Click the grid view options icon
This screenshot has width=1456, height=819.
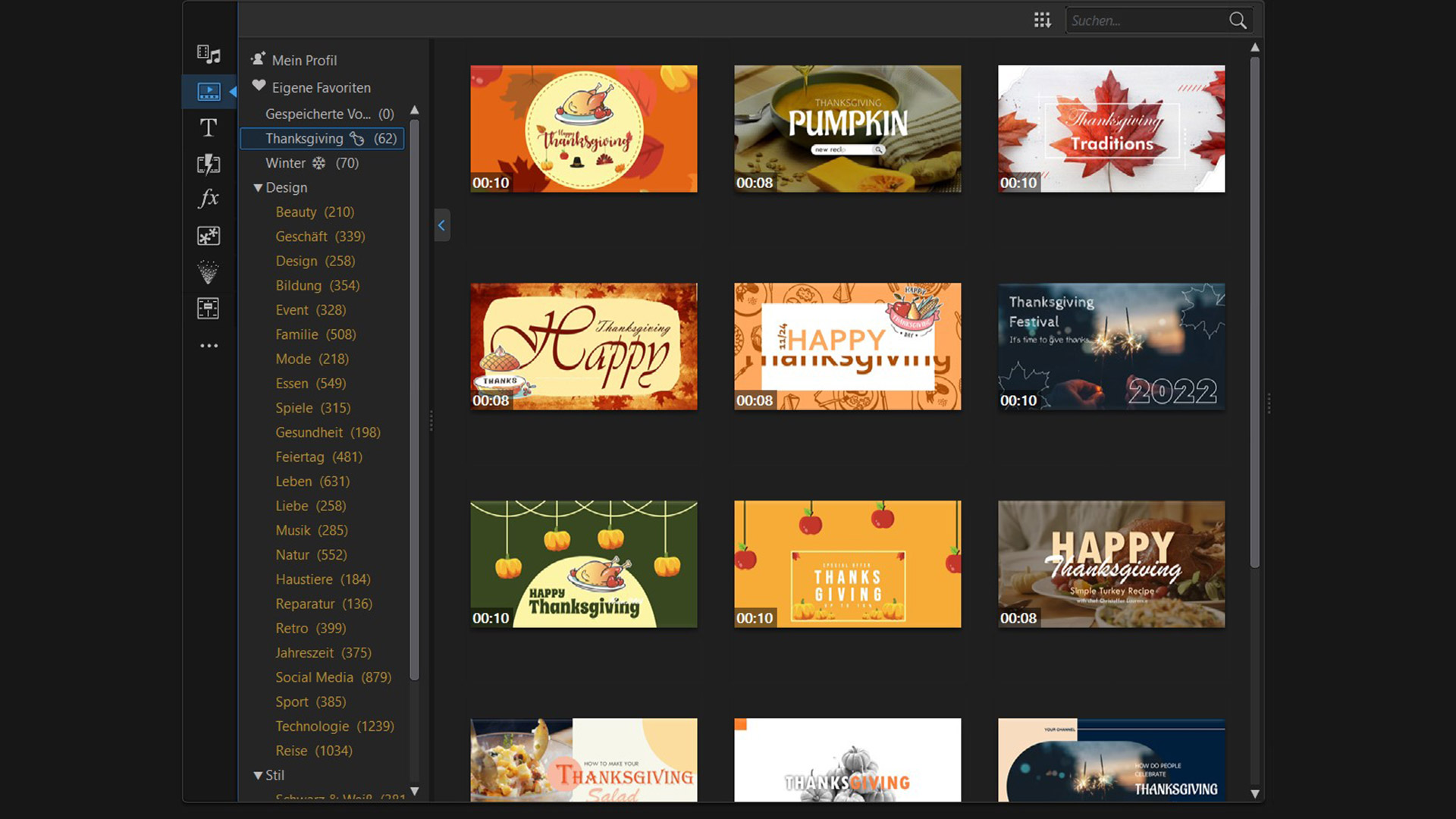pos(1042,20)
